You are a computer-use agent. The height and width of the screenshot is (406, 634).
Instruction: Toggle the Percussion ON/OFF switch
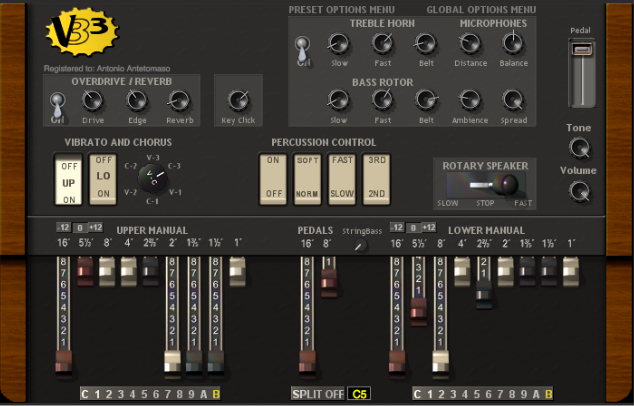(x=272, y=177)
